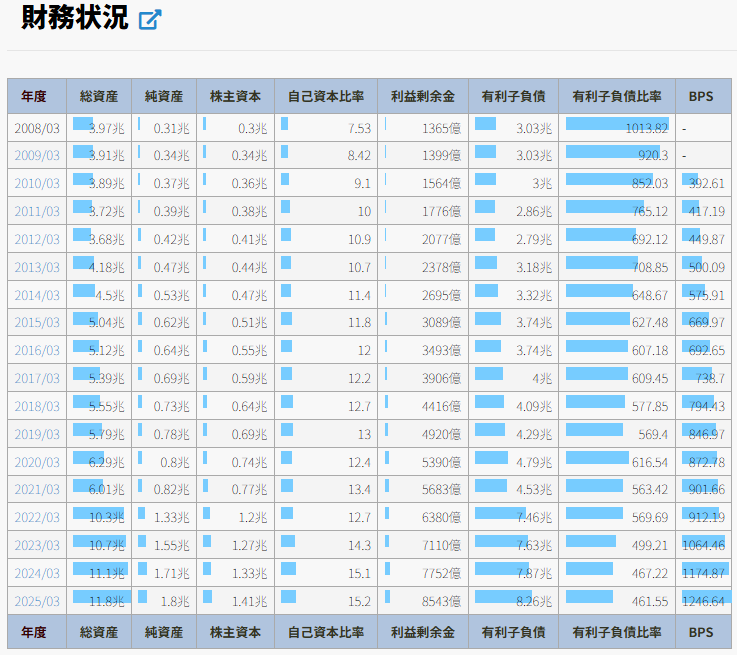Image resolution: width=737 pixels, height=655 pixels.
Task: Click the 1246.64 BPS value cell
Action: point(704,601)
